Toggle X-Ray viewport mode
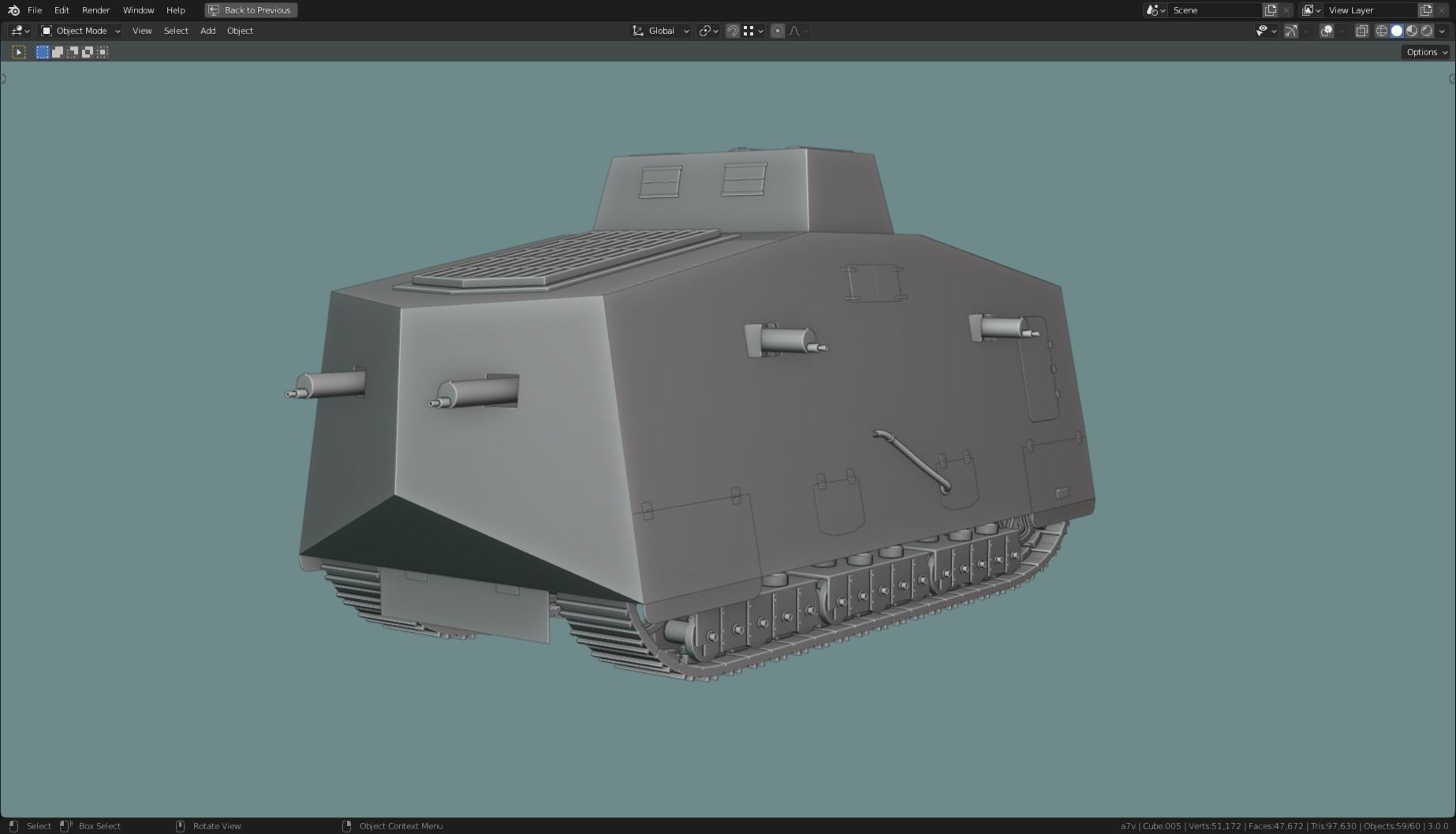The height and width of the screenshot is (834, 1456). [1362, 31]
